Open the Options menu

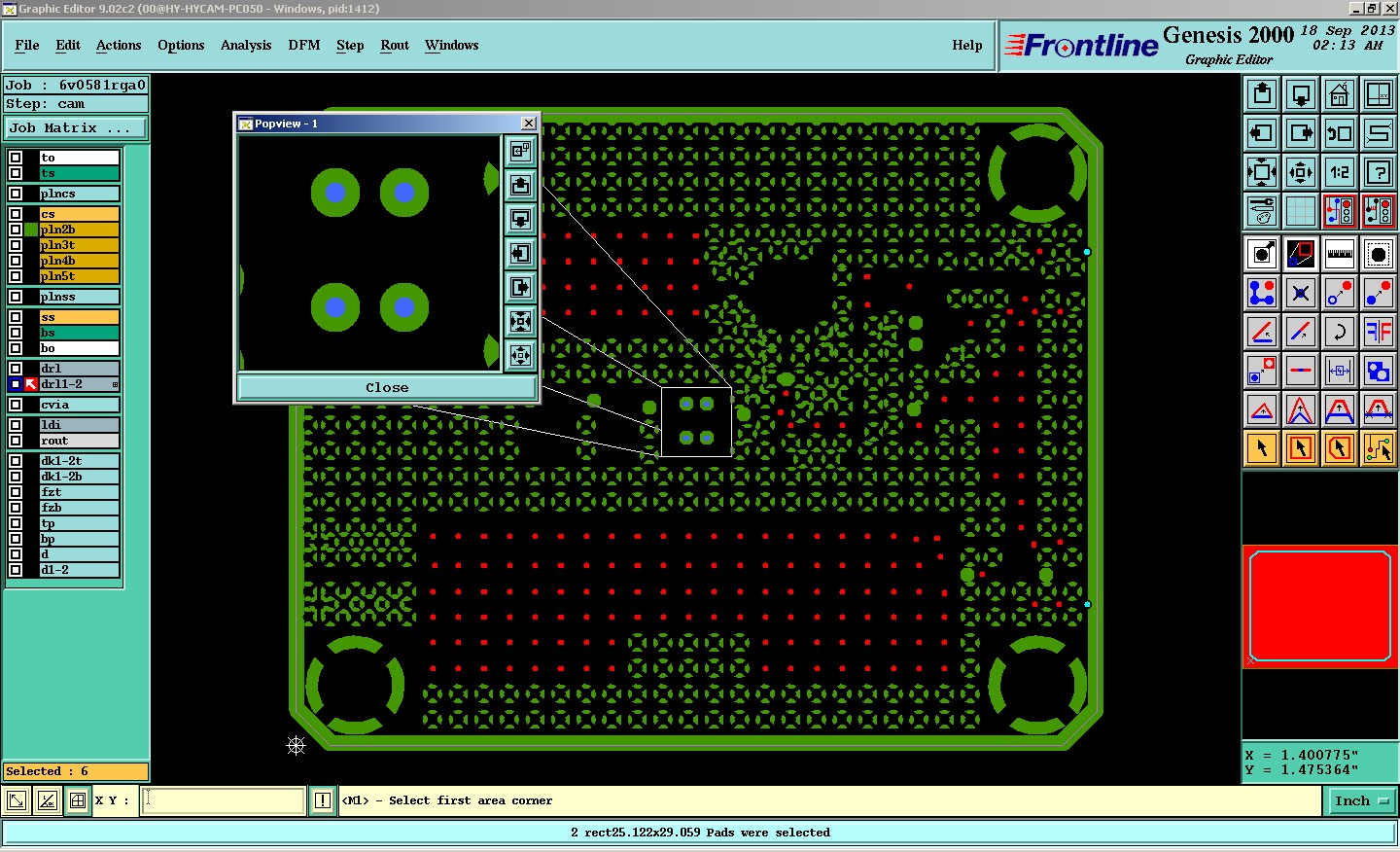tap(181, 45)
